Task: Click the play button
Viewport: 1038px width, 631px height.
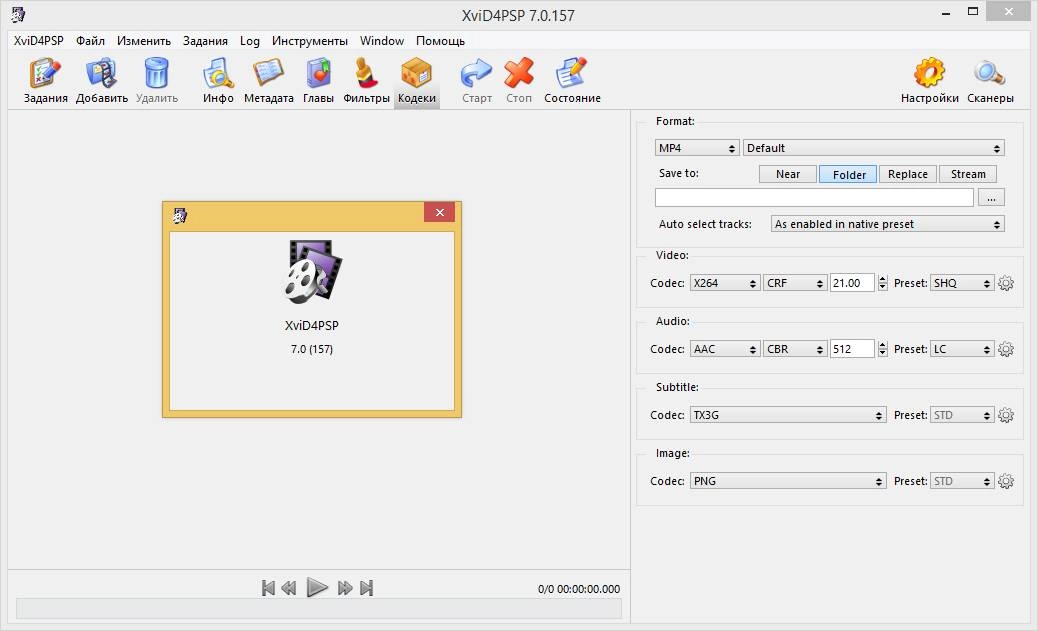Action: click(x=317, y=587)
